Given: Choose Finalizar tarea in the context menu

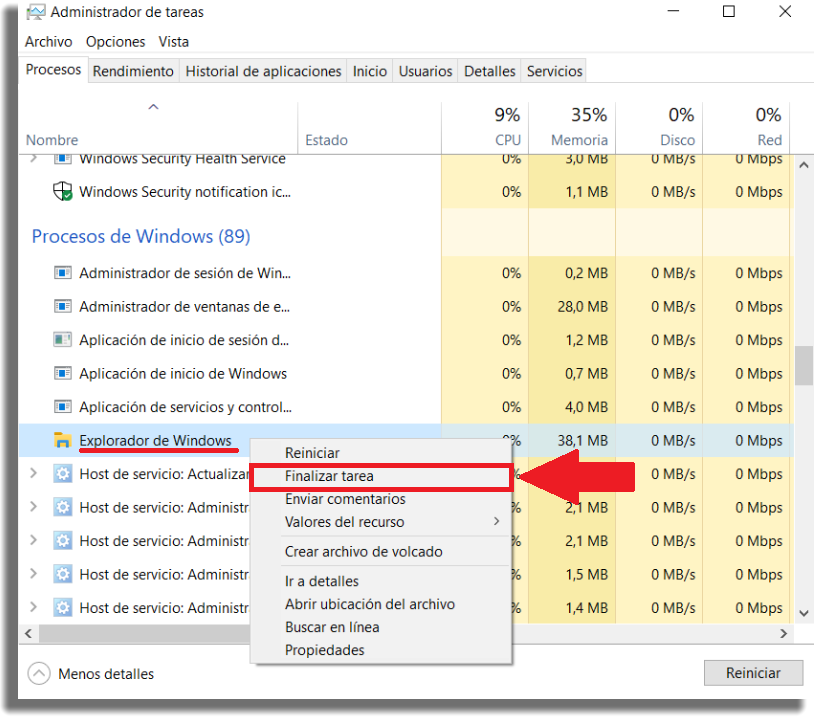Looking at the screenshot, I should (381, 476).
